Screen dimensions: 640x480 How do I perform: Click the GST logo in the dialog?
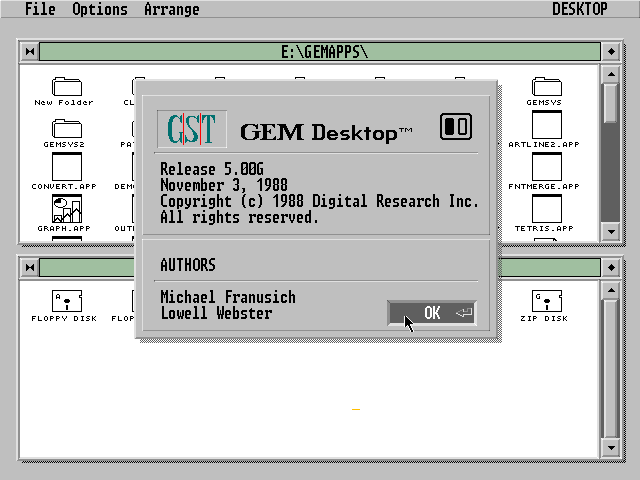192,129
